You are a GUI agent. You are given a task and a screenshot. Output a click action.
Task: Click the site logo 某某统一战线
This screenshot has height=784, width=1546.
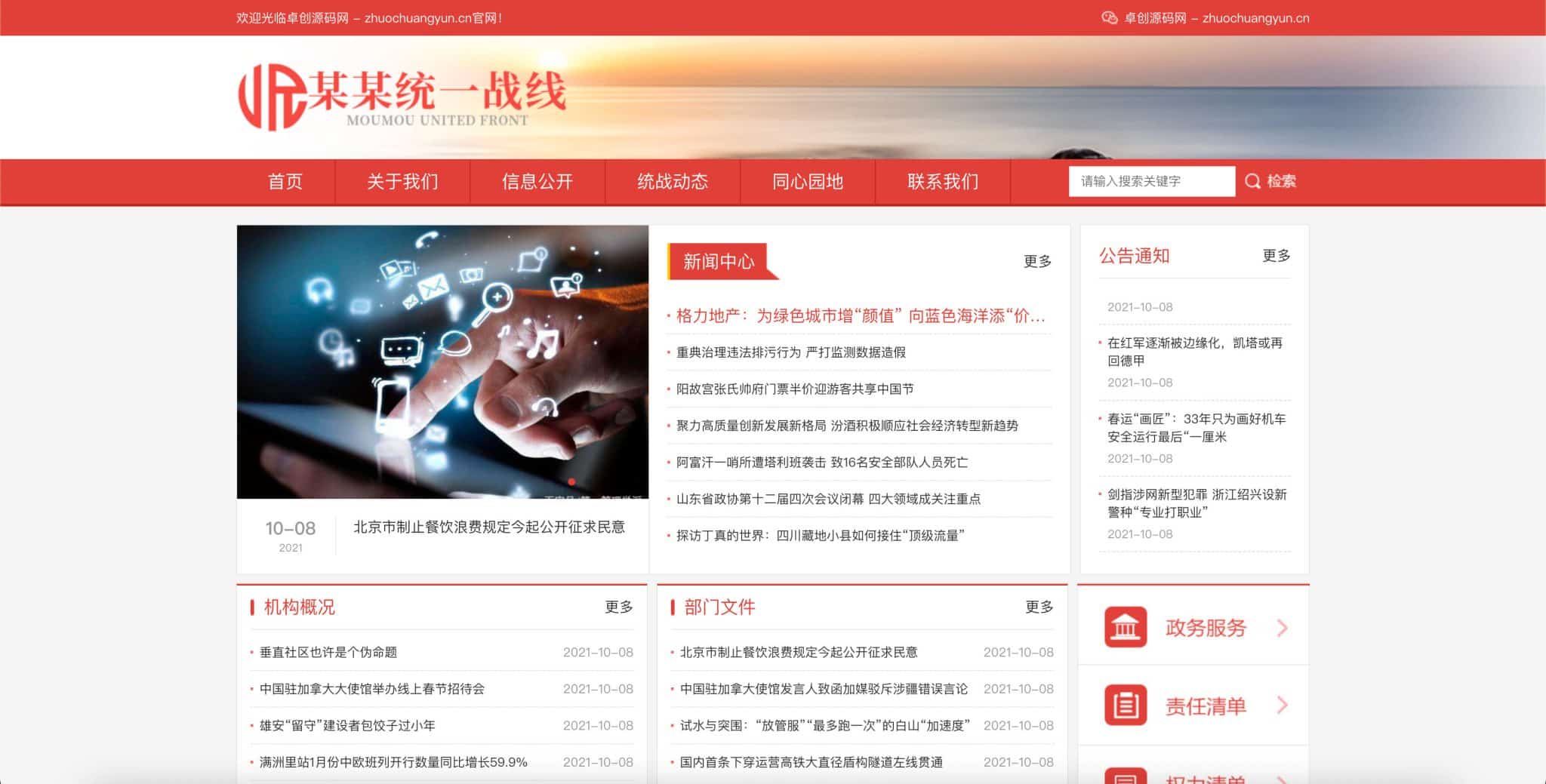click(402, 97)
